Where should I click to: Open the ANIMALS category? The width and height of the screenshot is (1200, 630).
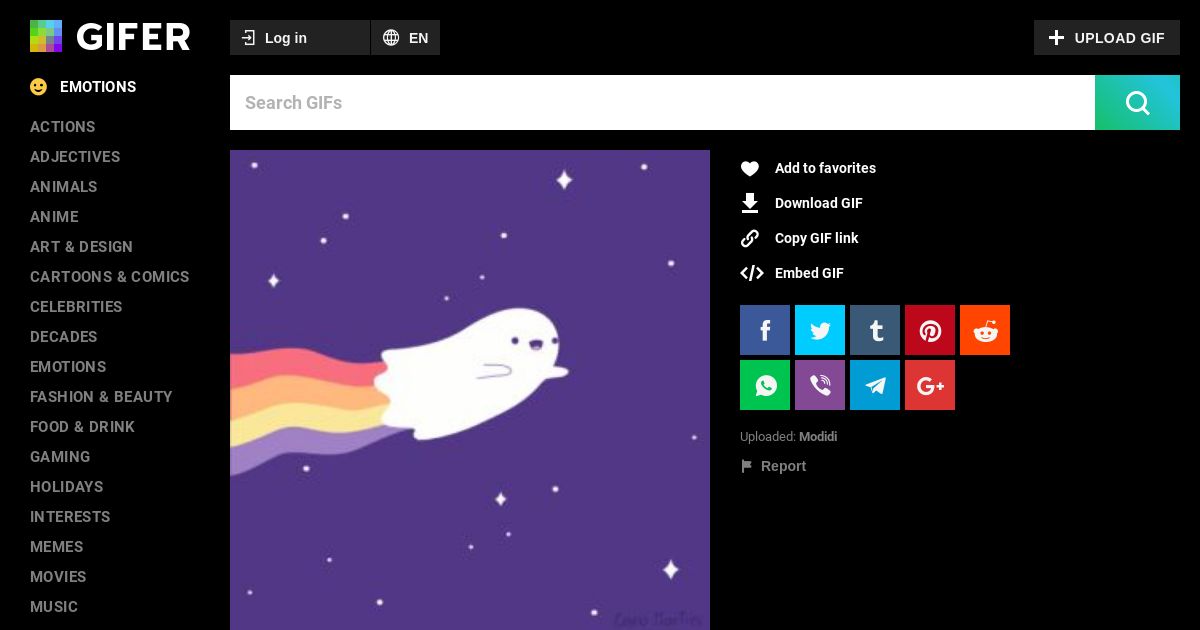click(64, 187)
